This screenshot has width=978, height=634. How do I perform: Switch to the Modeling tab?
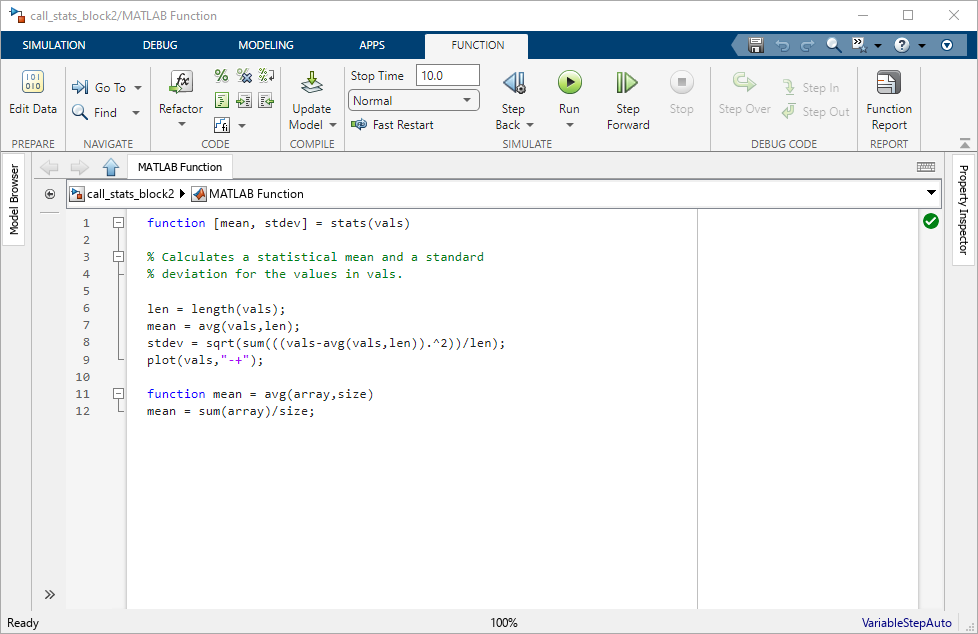point(265,45)
